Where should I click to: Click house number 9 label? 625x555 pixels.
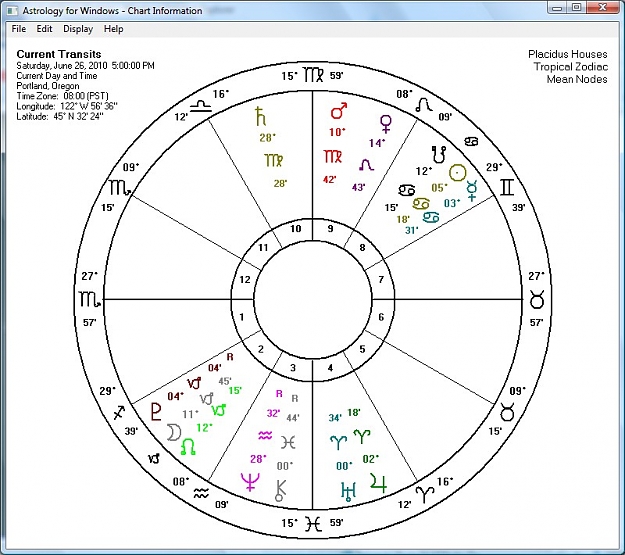point(330,229)
